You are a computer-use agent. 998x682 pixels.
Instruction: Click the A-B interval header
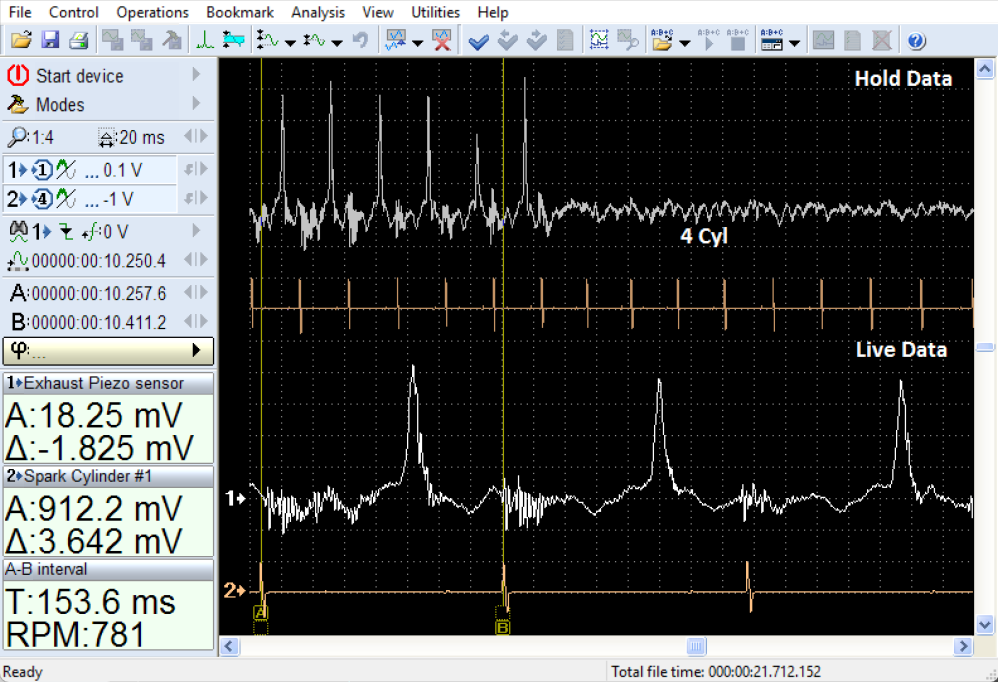pyautogui.click(x=108, y=569)
